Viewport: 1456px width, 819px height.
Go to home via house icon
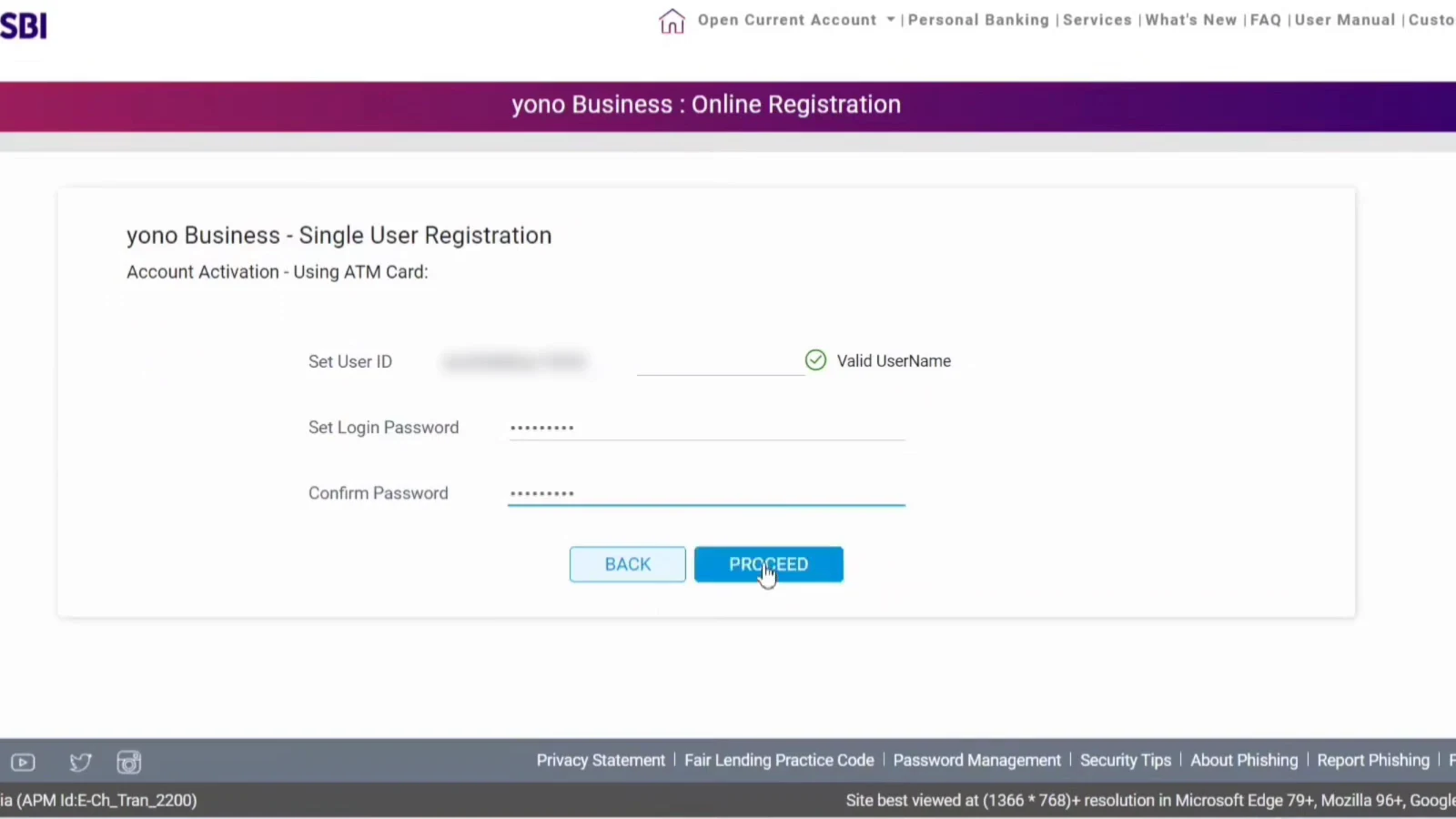[x=672, y=21]
